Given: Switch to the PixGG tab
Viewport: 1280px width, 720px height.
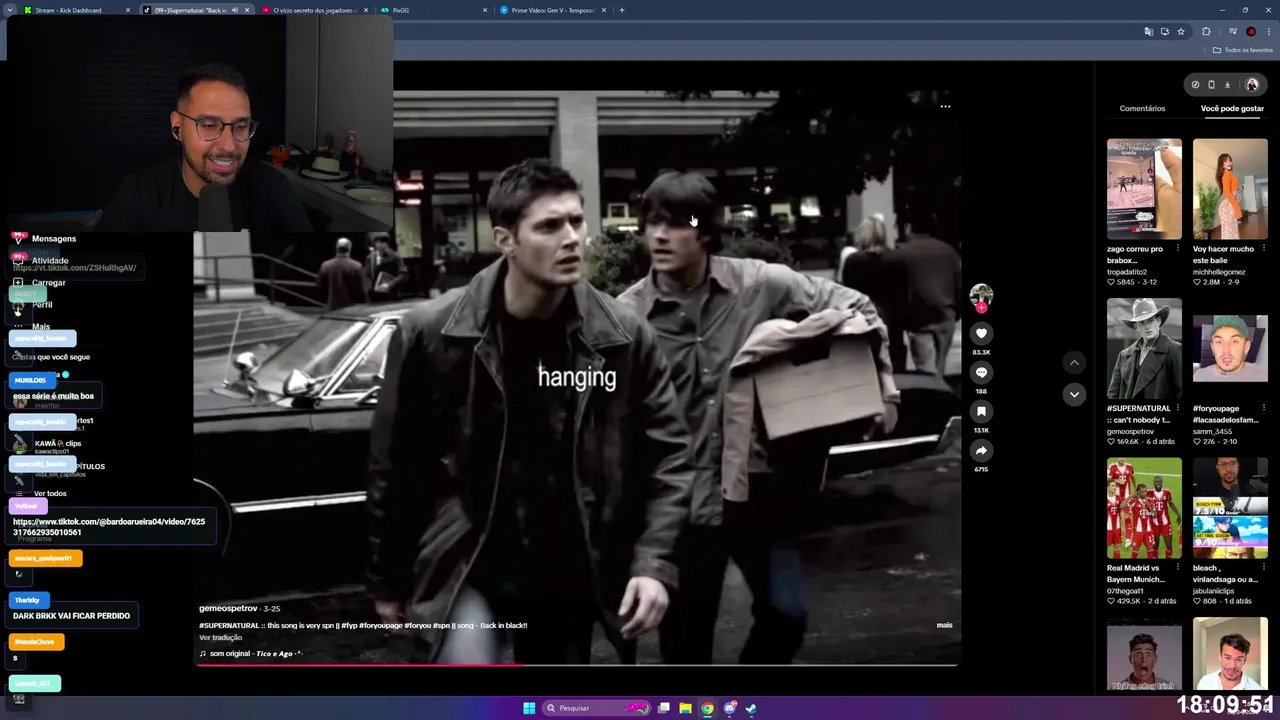Looking at the screenshot, I should (434, 10).
